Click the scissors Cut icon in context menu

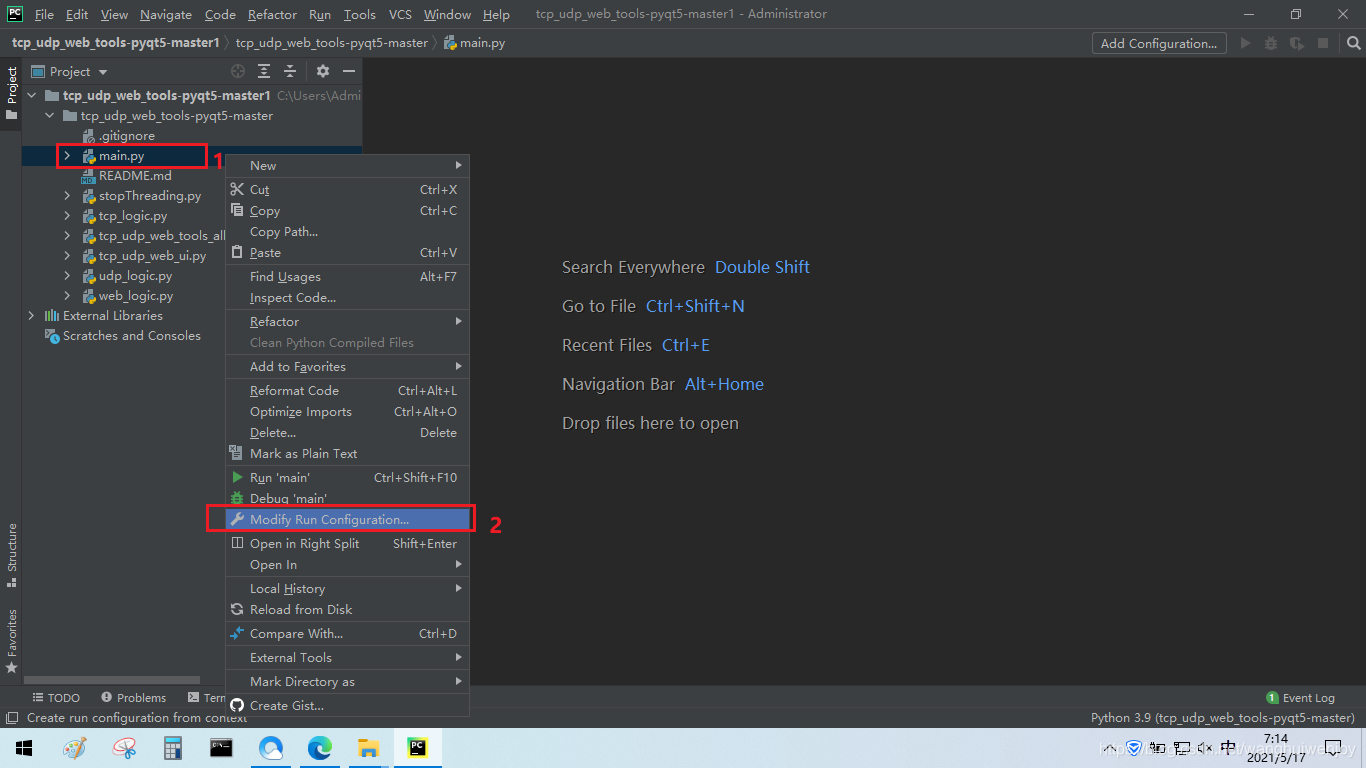(x=237, y=189)
